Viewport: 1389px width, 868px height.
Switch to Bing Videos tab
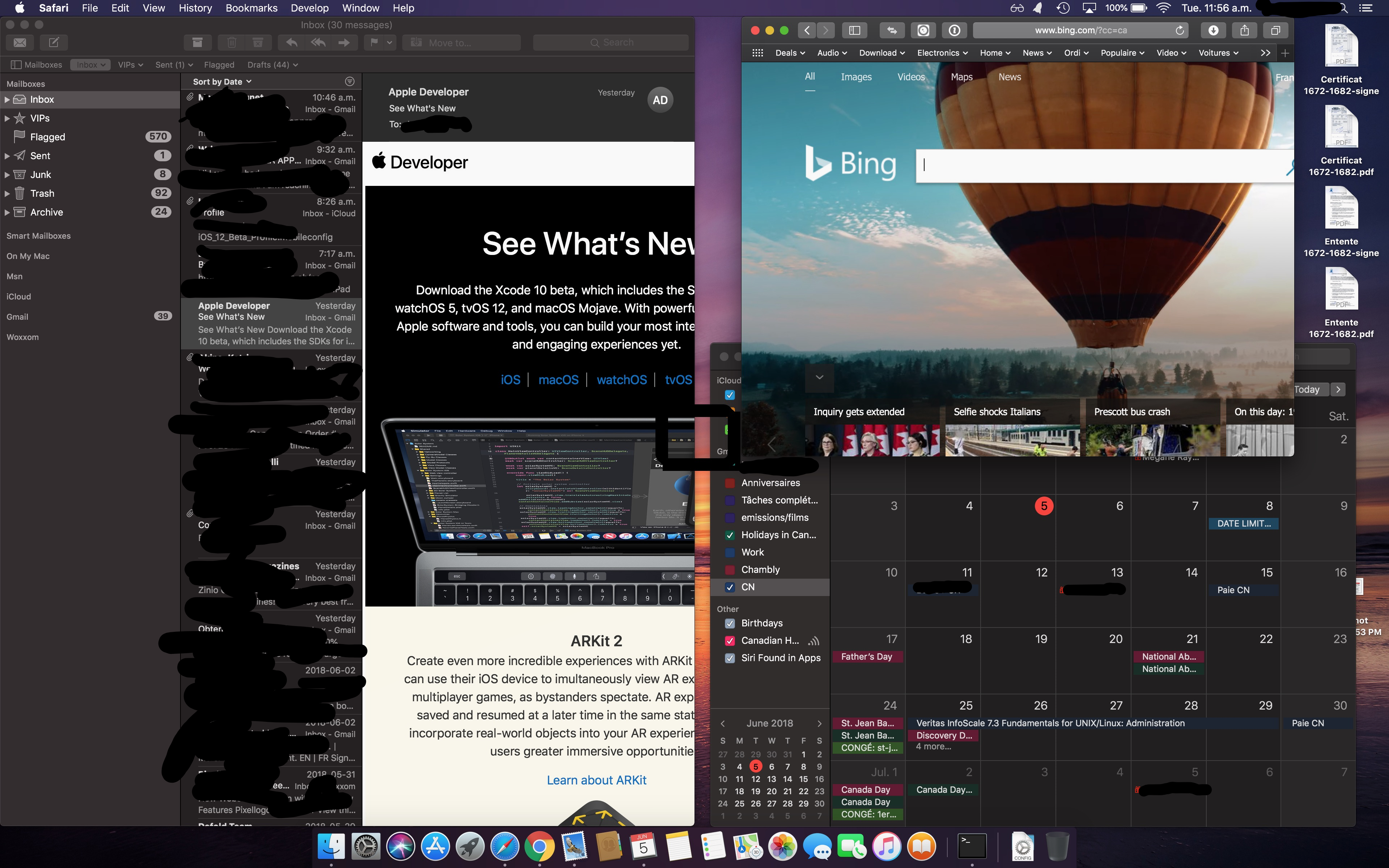point(911,77)
